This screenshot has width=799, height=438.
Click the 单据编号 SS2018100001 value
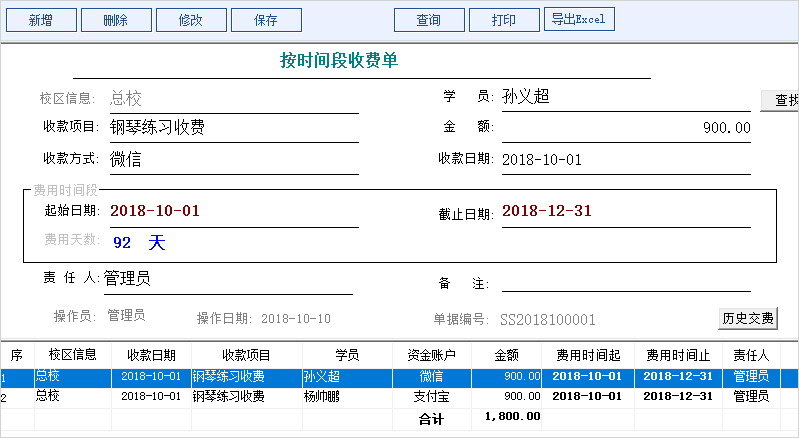tap(548, 320)
